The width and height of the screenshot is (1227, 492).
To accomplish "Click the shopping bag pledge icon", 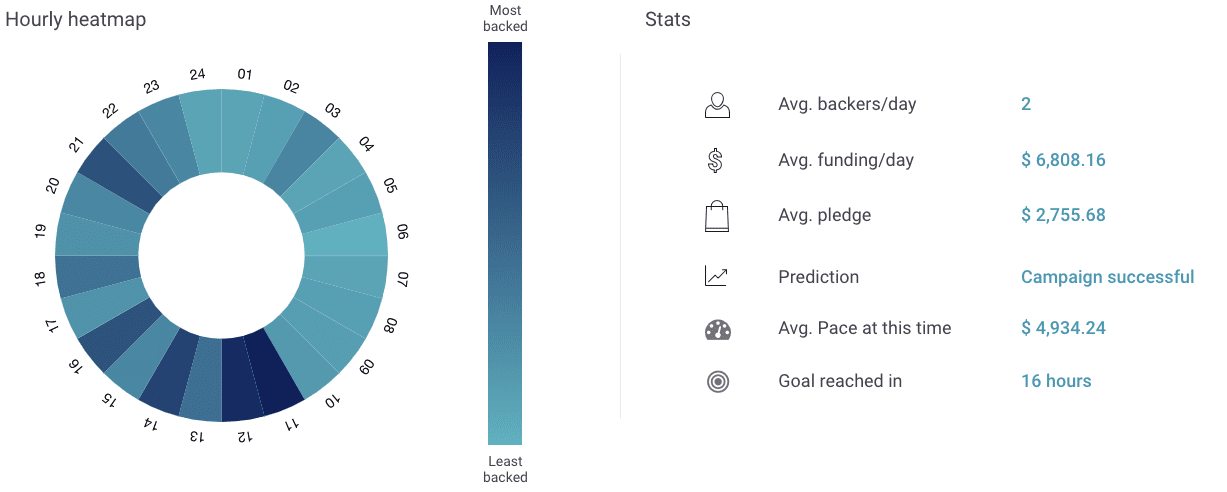I will tap(717, 216).
